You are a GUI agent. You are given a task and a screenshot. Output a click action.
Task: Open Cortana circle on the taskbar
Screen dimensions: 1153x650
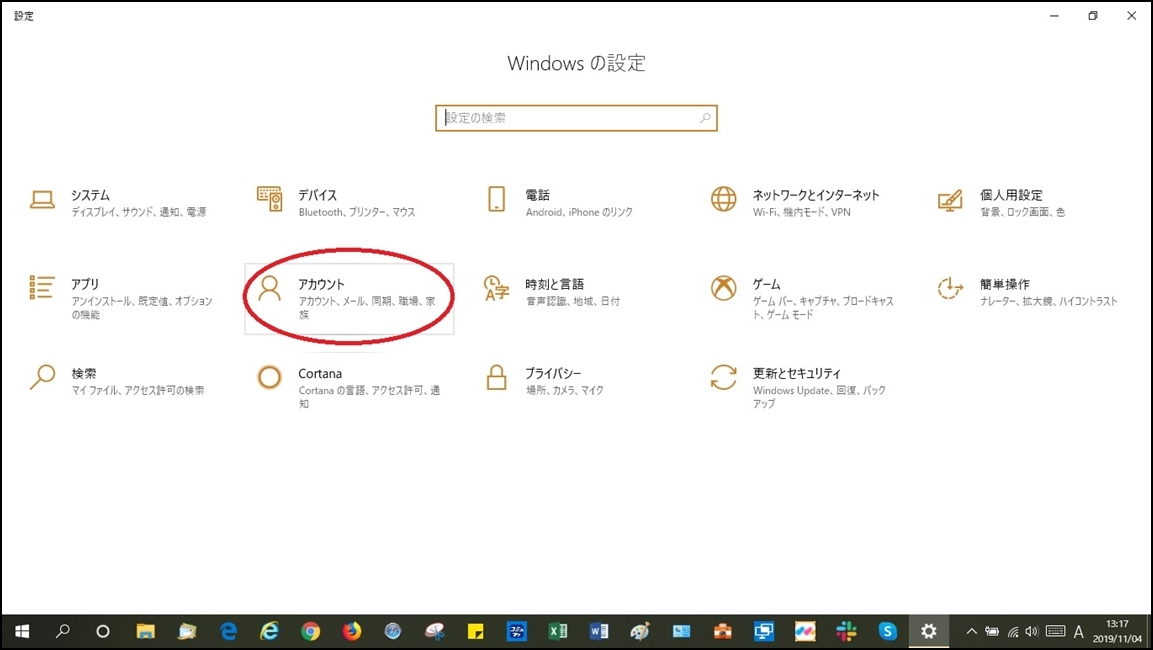click(103, 631)
